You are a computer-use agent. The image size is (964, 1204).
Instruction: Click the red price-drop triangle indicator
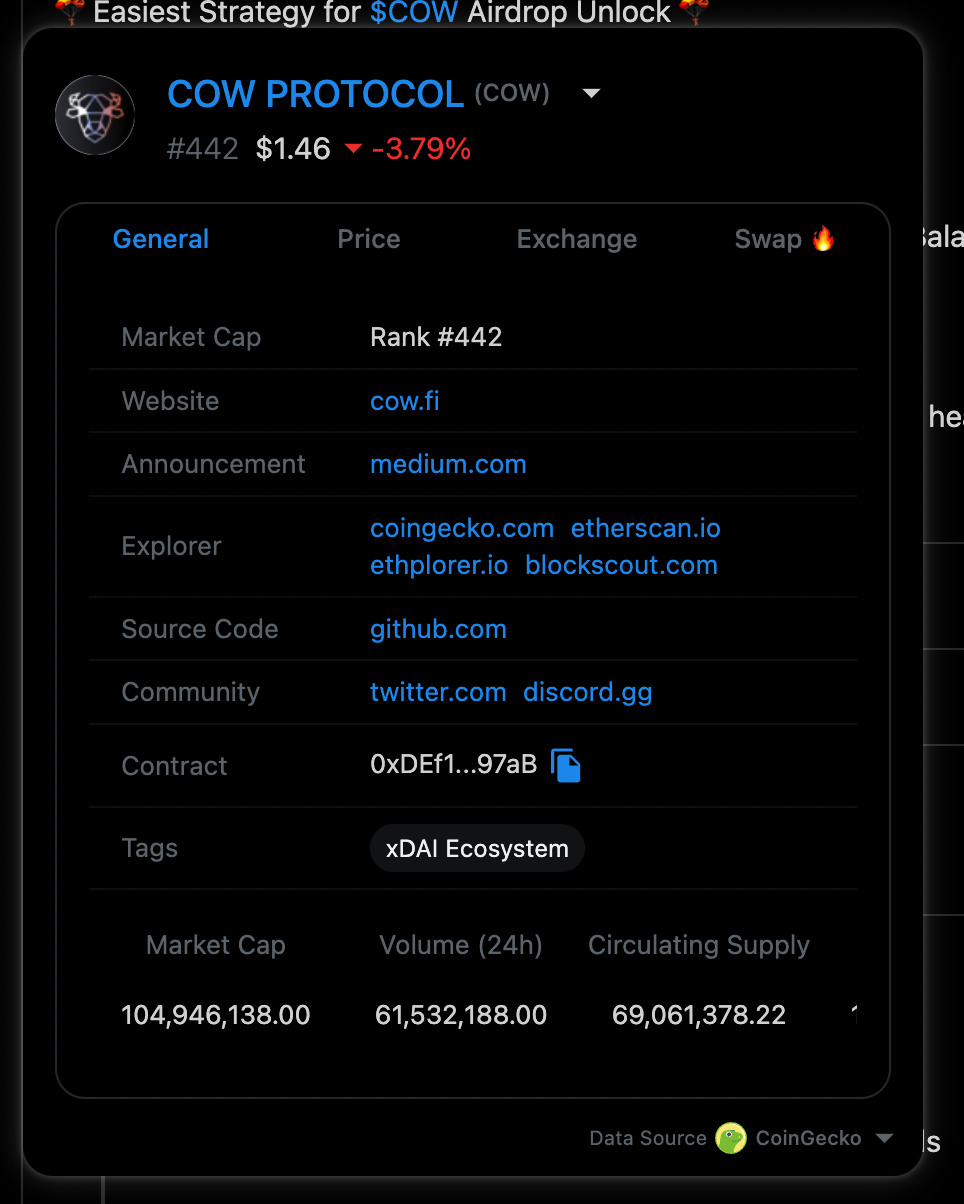click(353, 148)
